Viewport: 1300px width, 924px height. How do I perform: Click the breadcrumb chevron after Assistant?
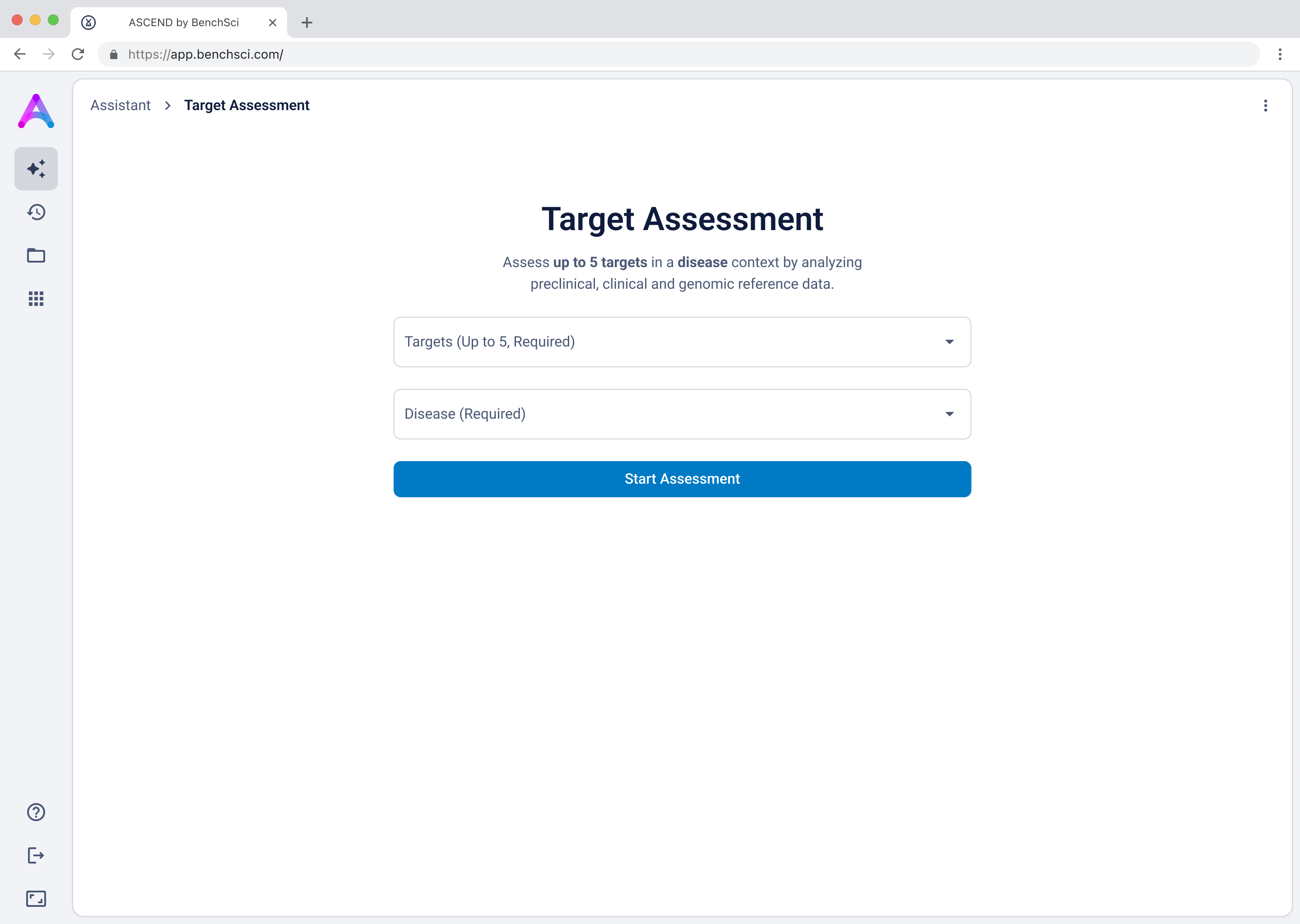(167, 105)
